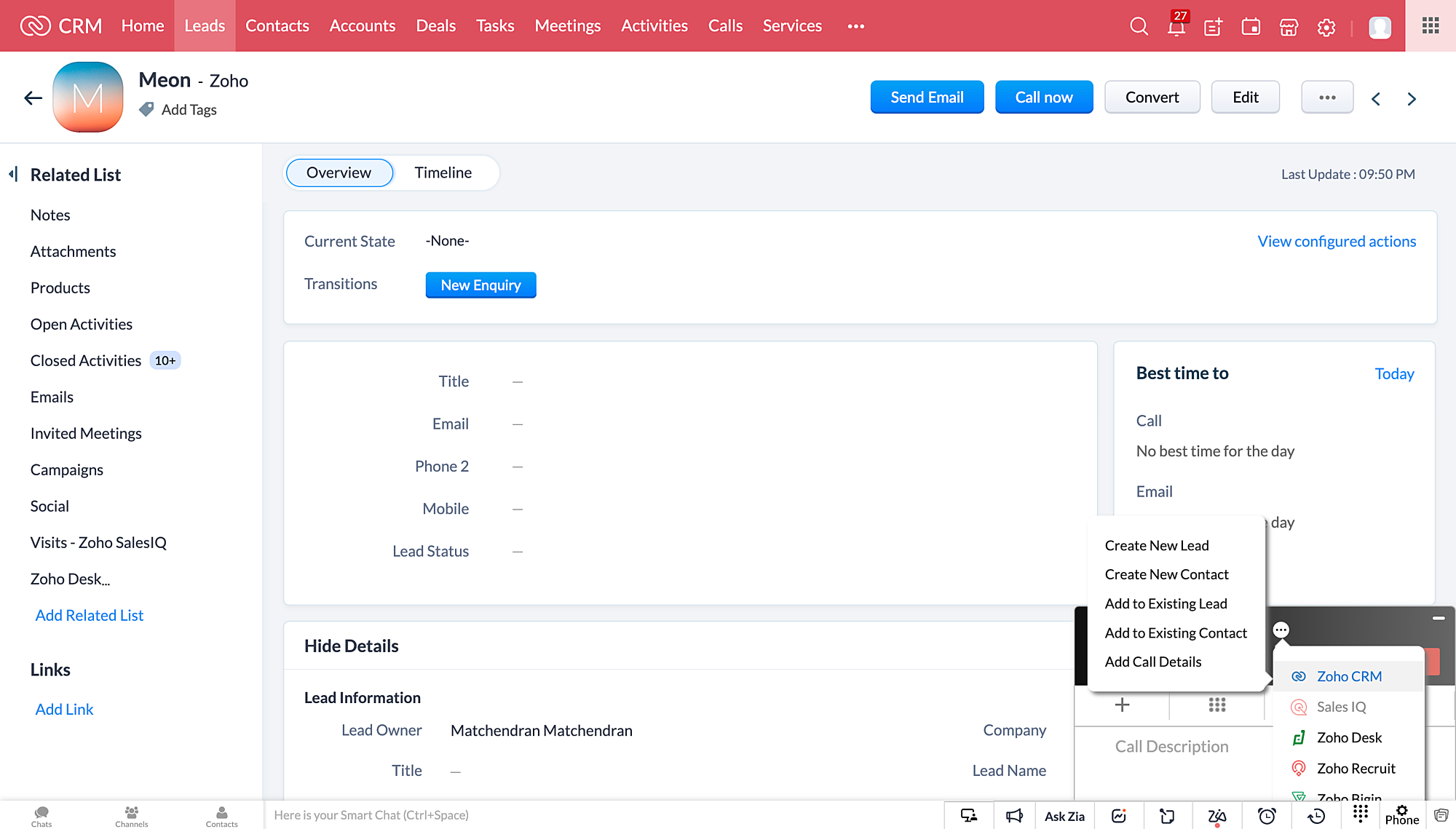
Task: Click the Zoho CRM logo
Action: (x=61, y=25)
